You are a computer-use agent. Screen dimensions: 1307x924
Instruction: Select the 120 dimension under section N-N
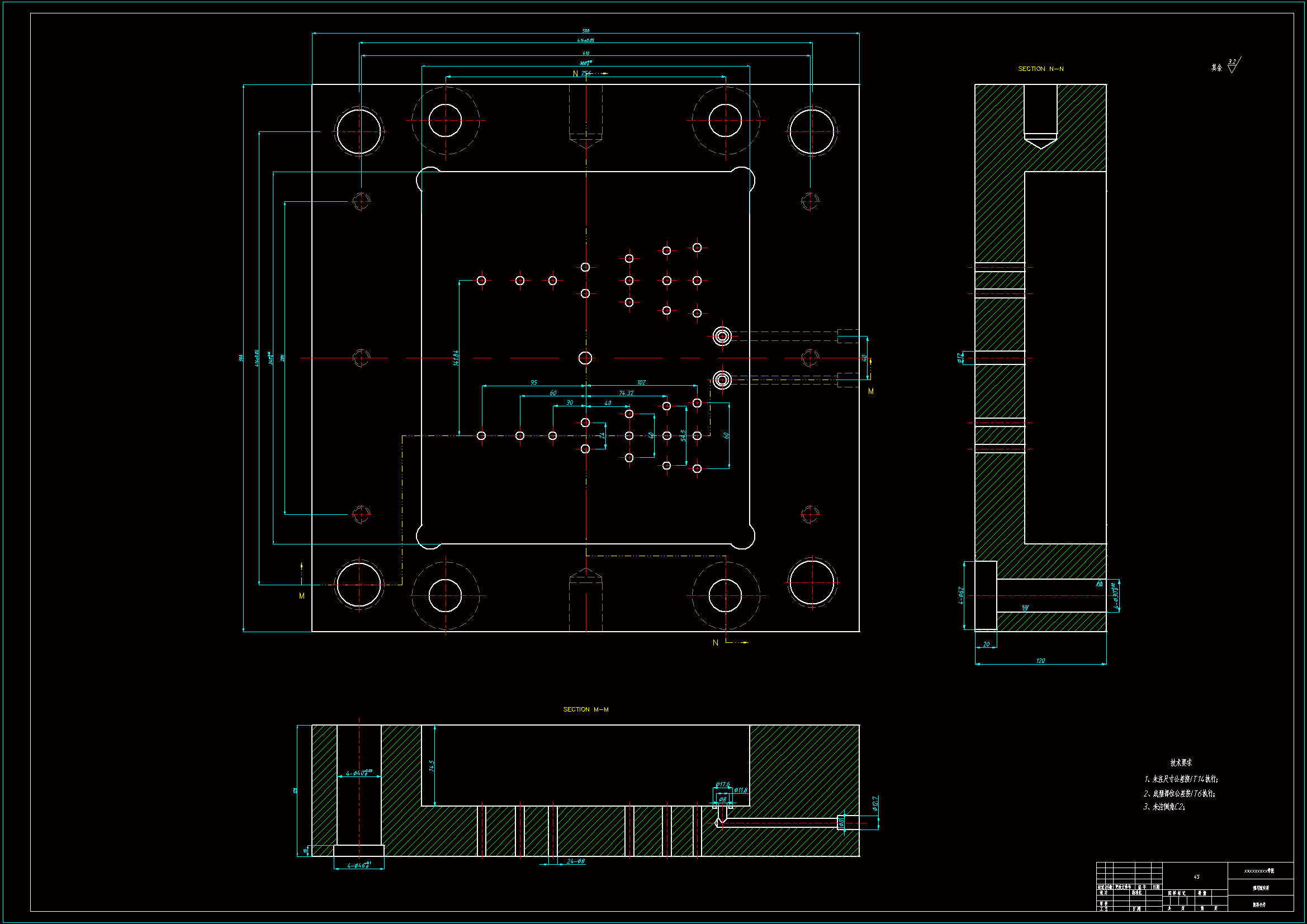point(1040,661)
